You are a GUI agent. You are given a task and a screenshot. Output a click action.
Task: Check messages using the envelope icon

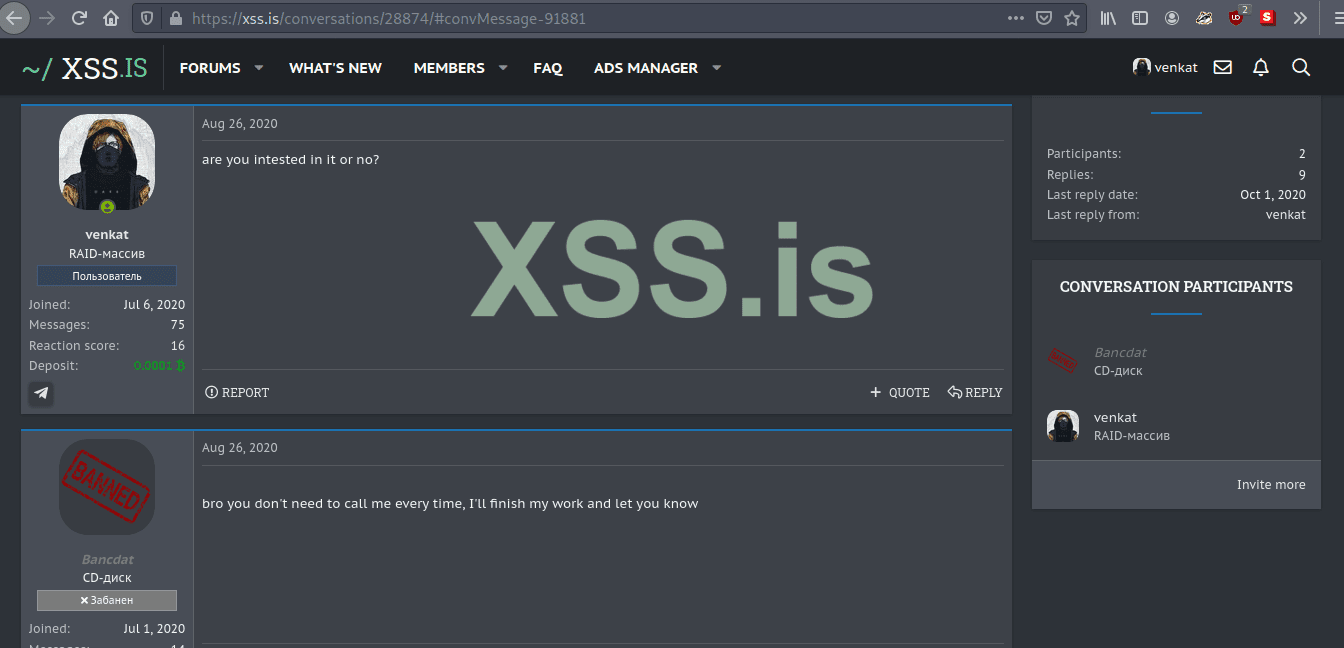coord(1222,67)
